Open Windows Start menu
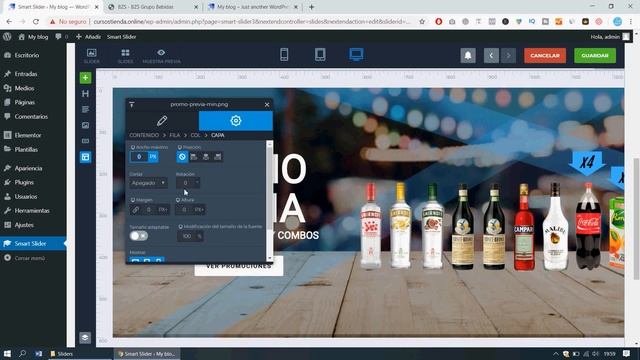The image size is (640, 360). pyautogui.click(x=7, y=353)
